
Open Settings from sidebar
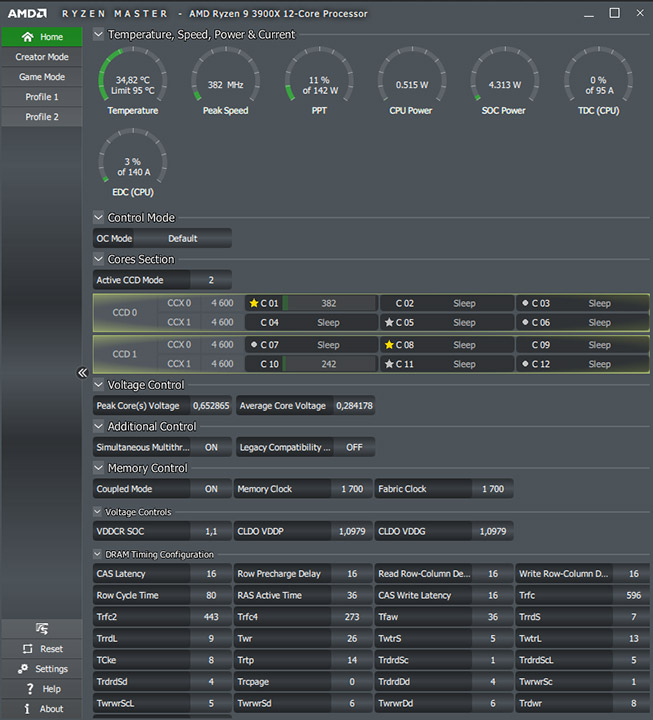(42, 669)
